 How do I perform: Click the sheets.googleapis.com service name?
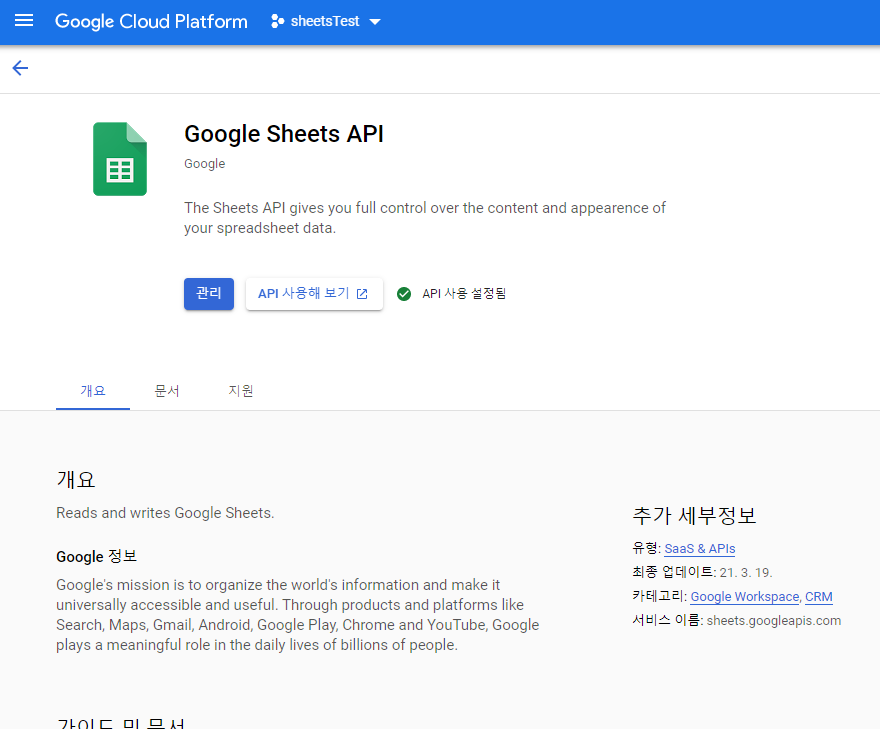click(x=773, y=621)
